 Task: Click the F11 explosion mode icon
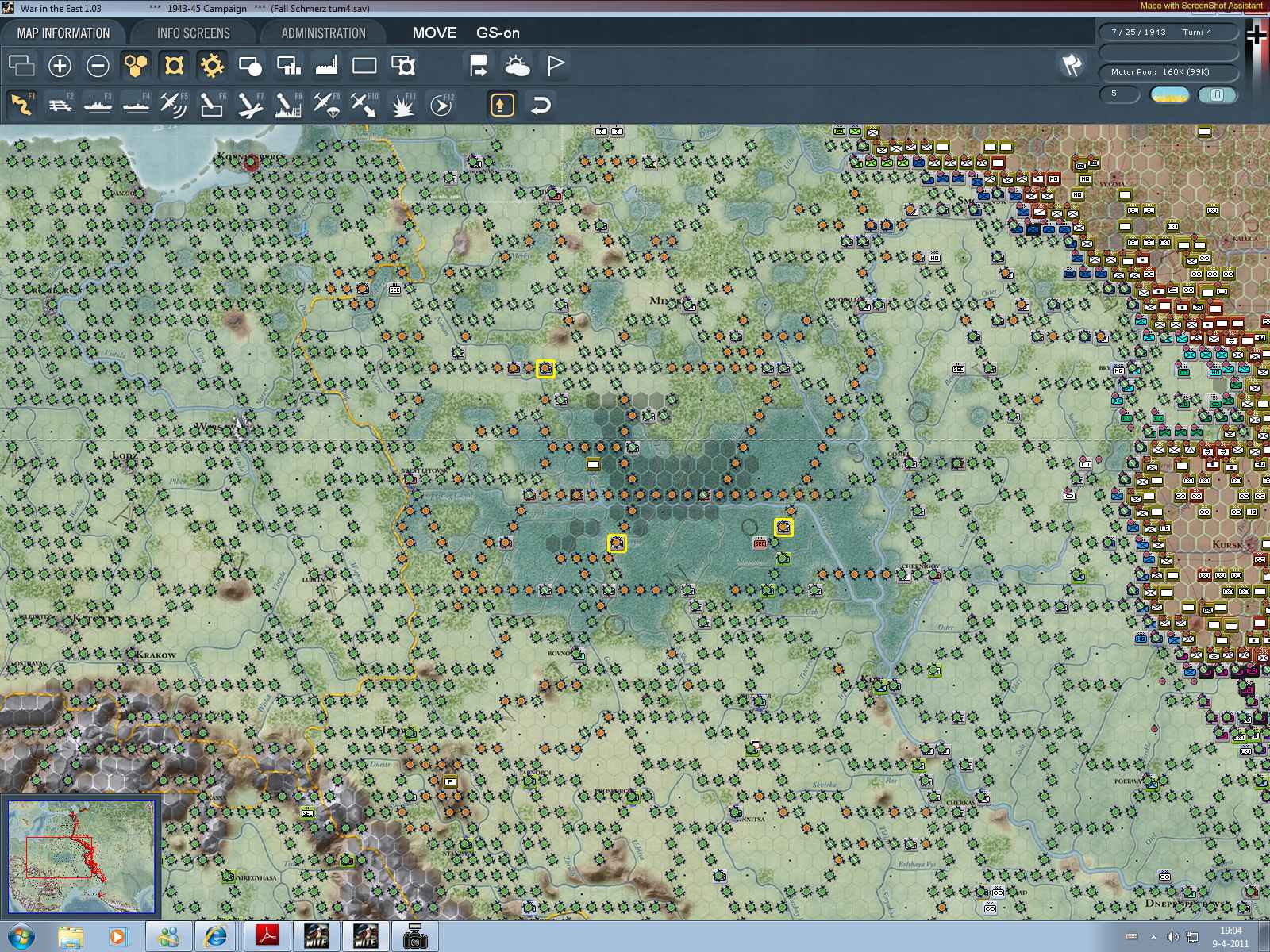403,105
